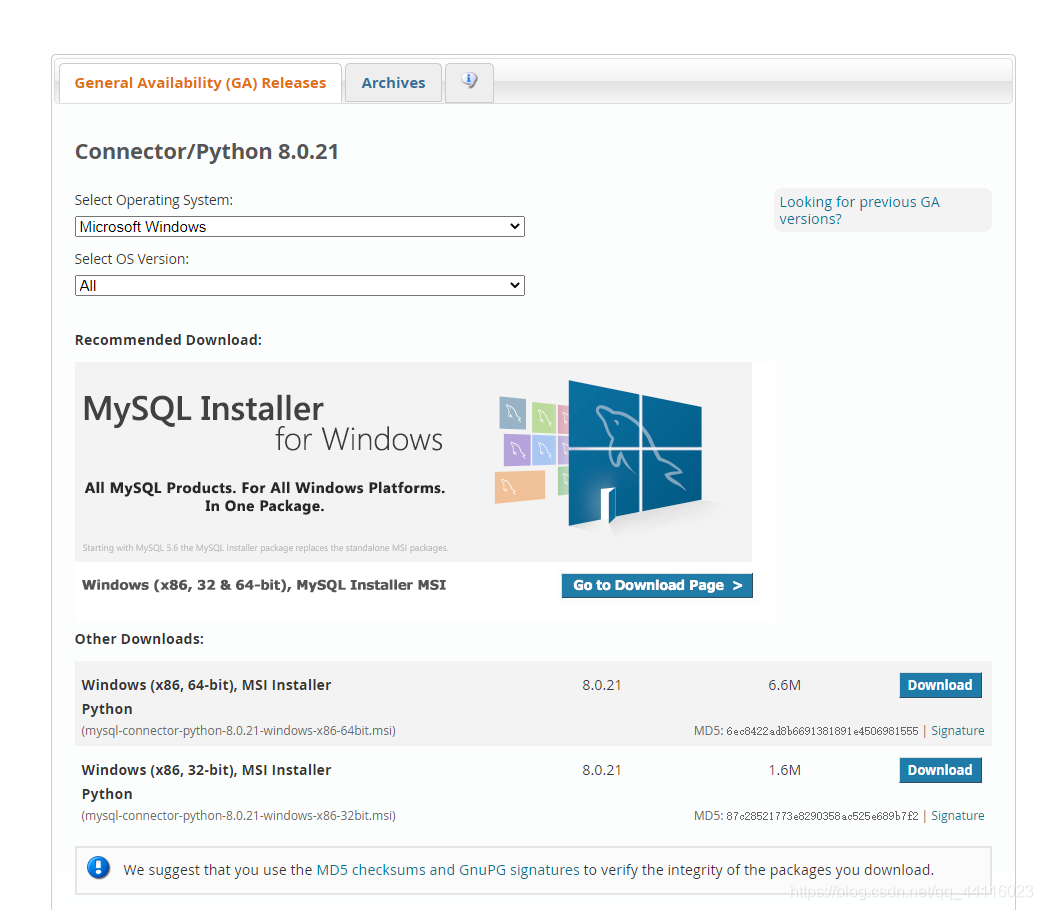Image resolution: width=1043 pixels, height=910 pixels.
Task: Click the 64-bit MSI file name text
Action: coord(239,730)
